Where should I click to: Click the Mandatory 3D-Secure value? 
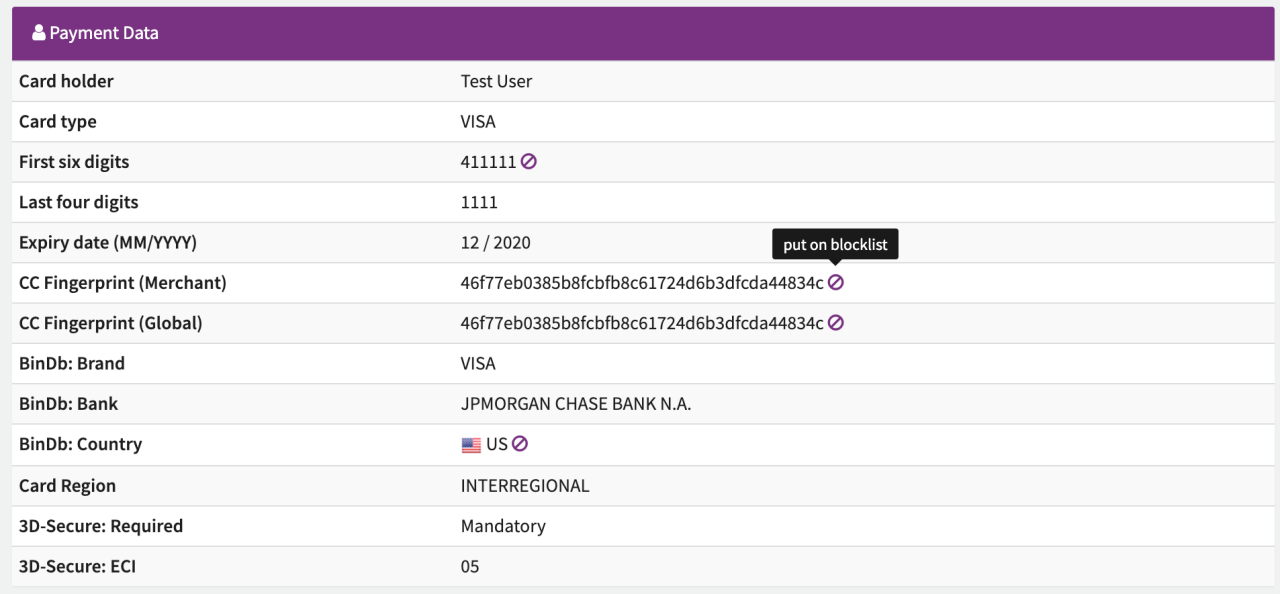coord(503,526)
